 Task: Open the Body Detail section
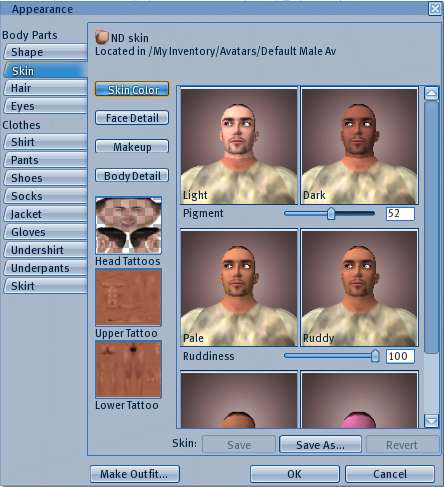coord(132,176)
